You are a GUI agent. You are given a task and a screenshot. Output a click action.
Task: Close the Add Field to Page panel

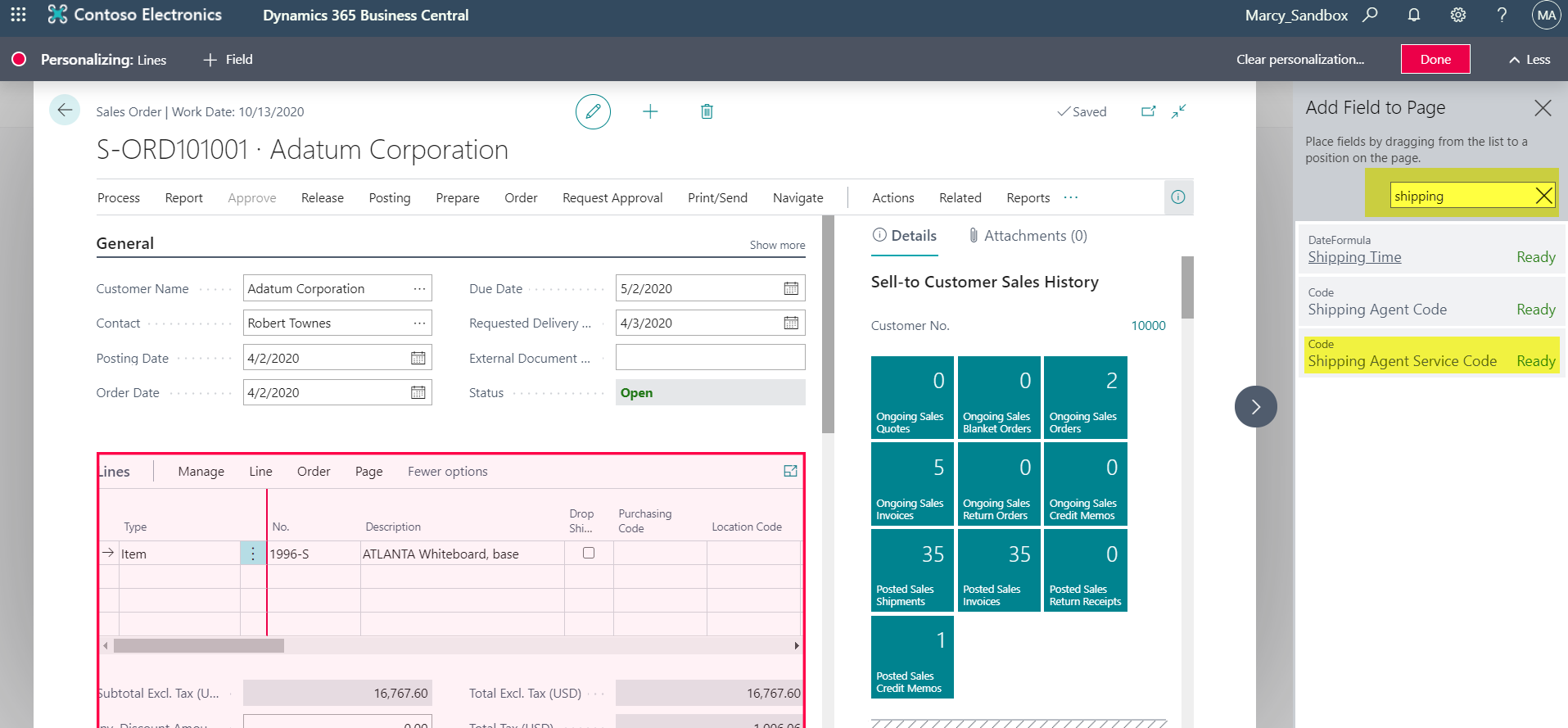click(x=1543, y=108)
